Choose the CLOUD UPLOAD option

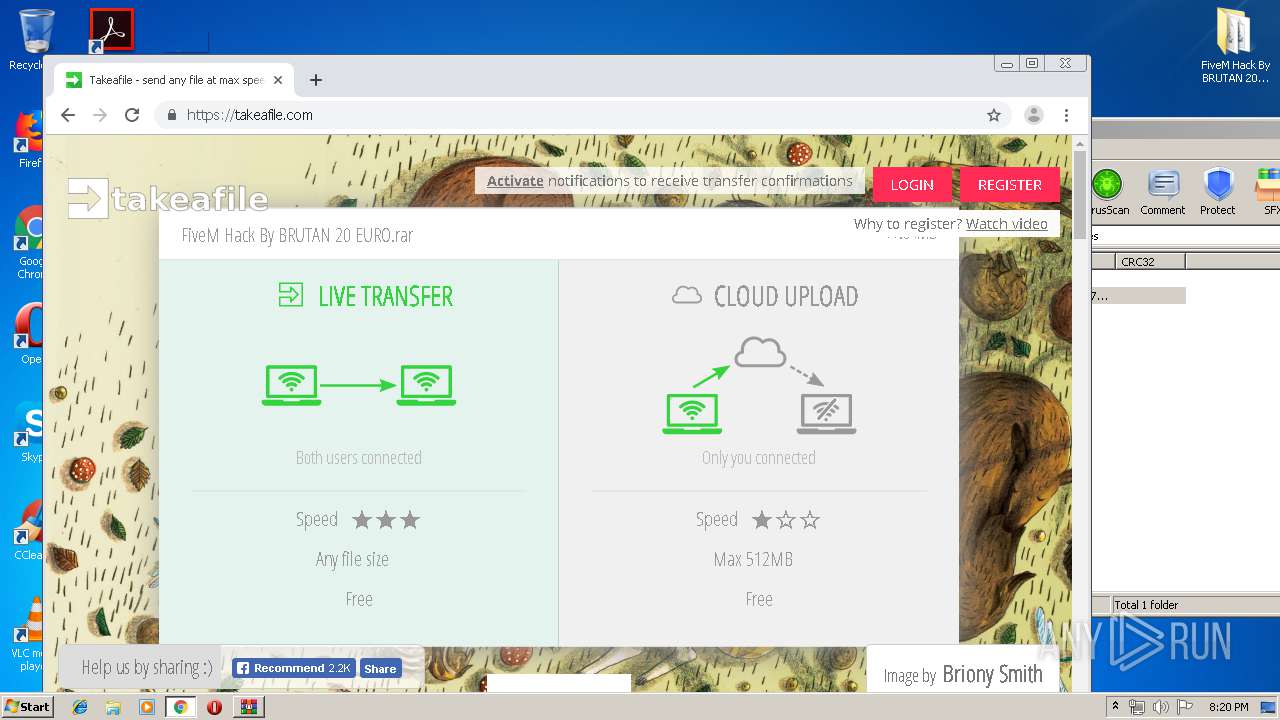(765, 296)
